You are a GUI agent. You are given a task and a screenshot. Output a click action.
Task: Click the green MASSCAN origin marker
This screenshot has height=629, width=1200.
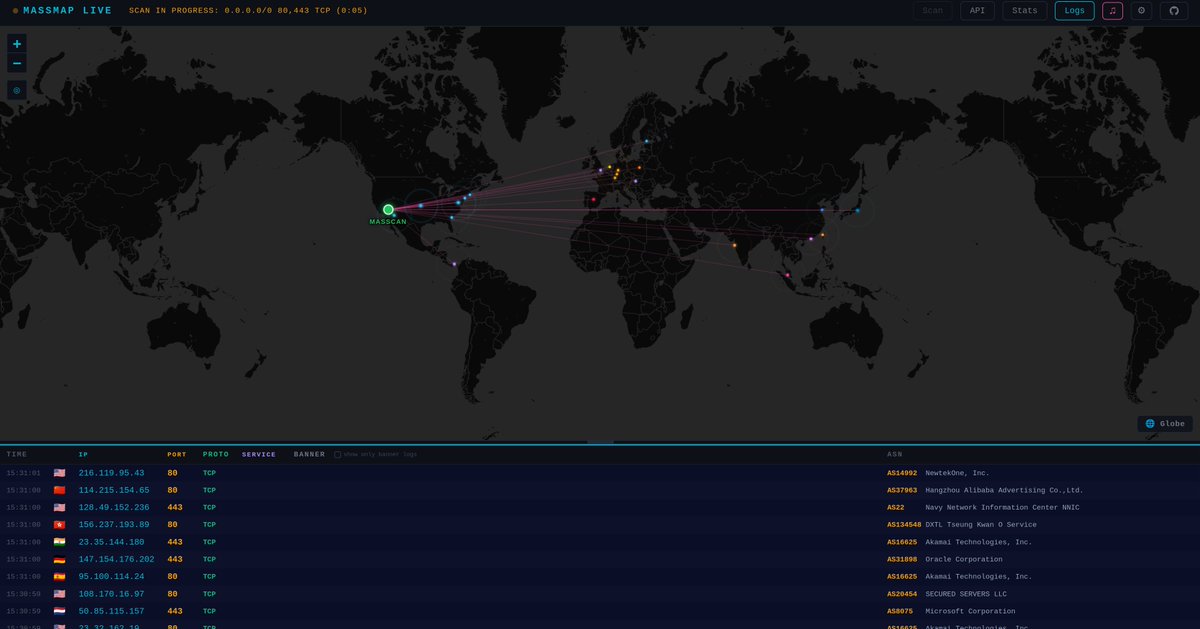click(388, 210)
